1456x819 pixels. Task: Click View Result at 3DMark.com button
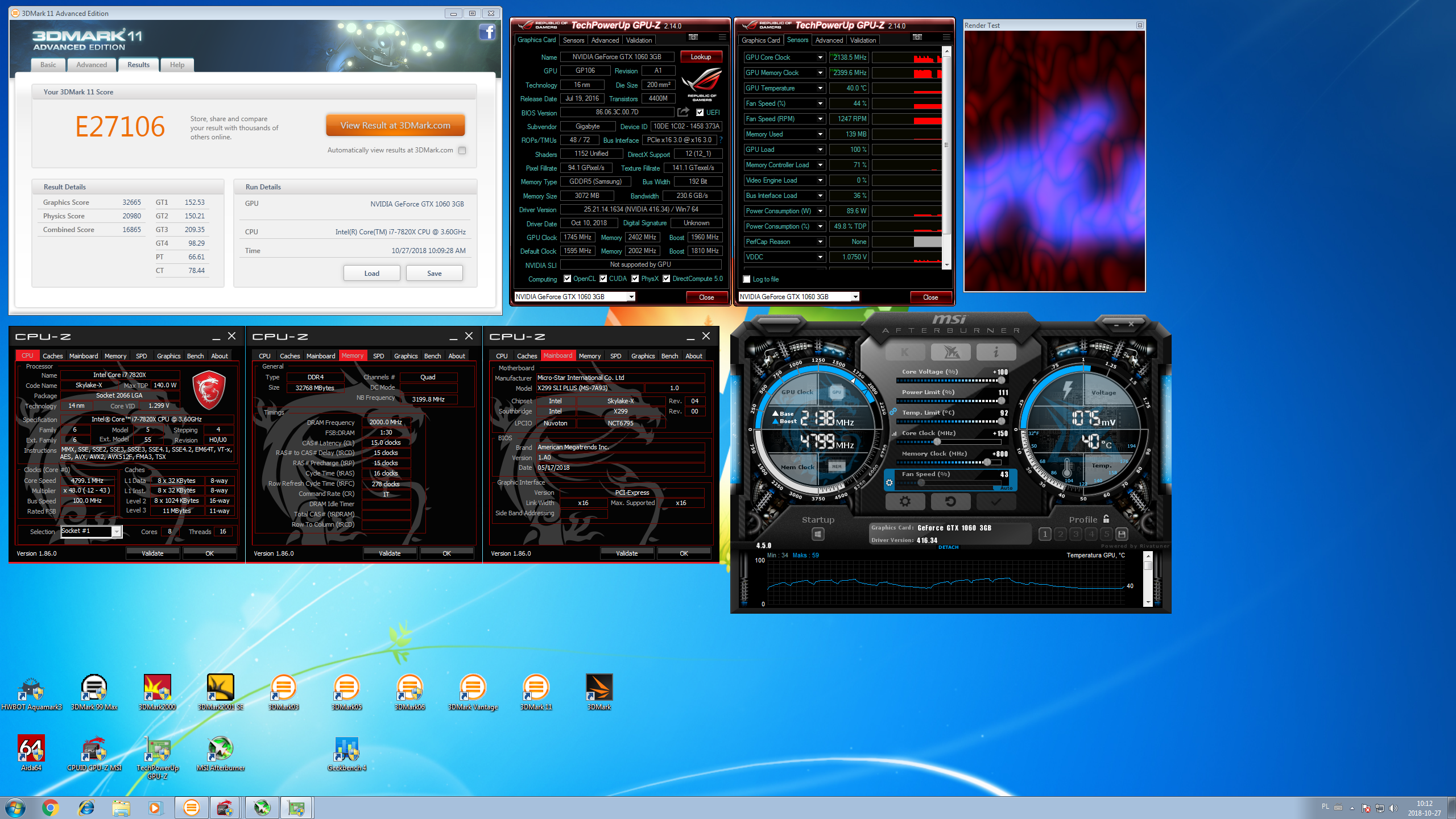395,125
